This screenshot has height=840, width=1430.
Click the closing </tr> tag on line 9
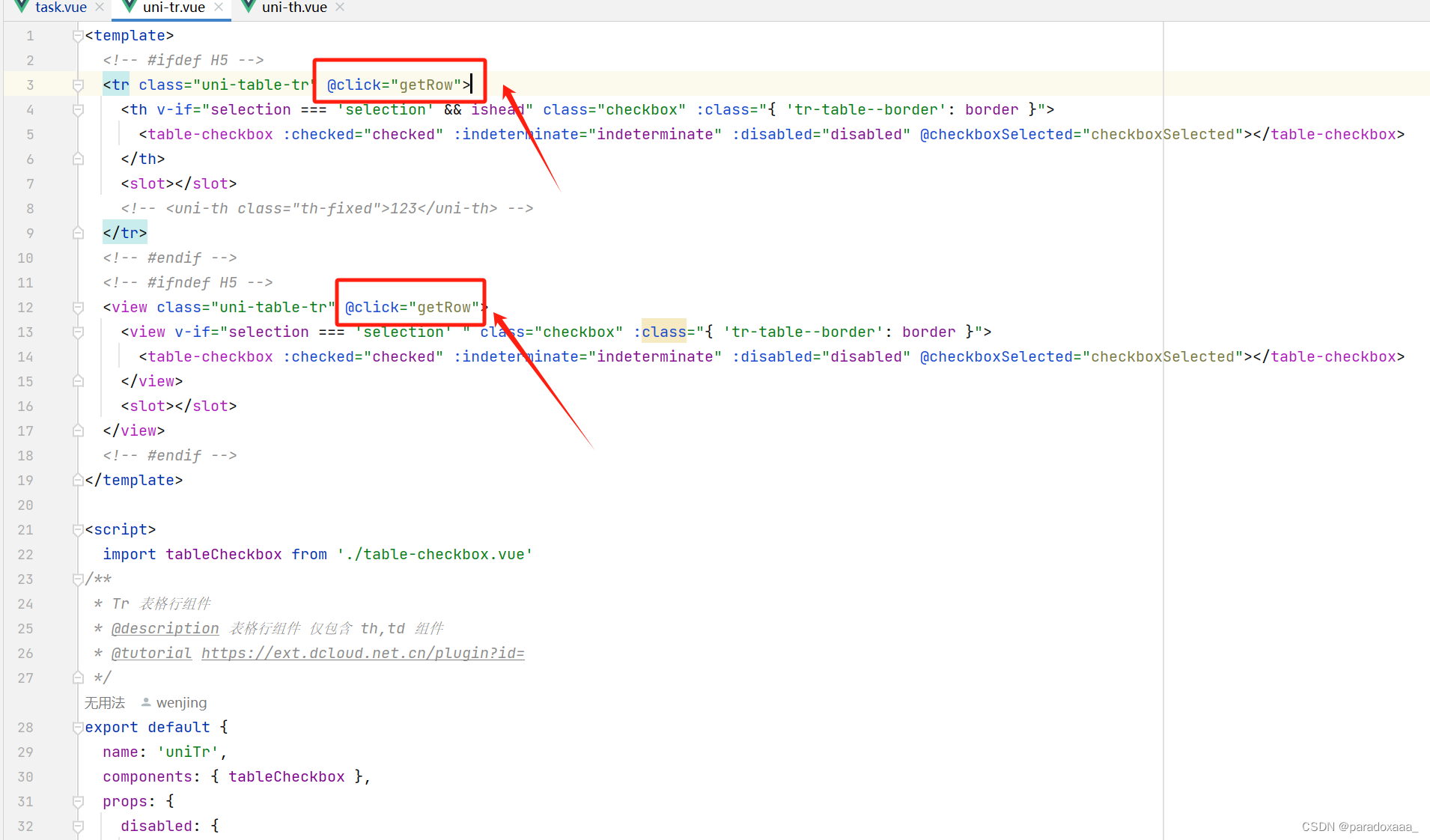pyautogui.click(x=125, y=234)
